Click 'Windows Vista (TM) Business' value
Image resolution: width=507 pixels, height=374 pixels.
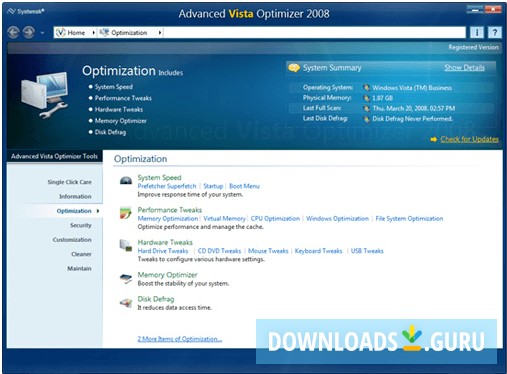(x=412, y=88)
